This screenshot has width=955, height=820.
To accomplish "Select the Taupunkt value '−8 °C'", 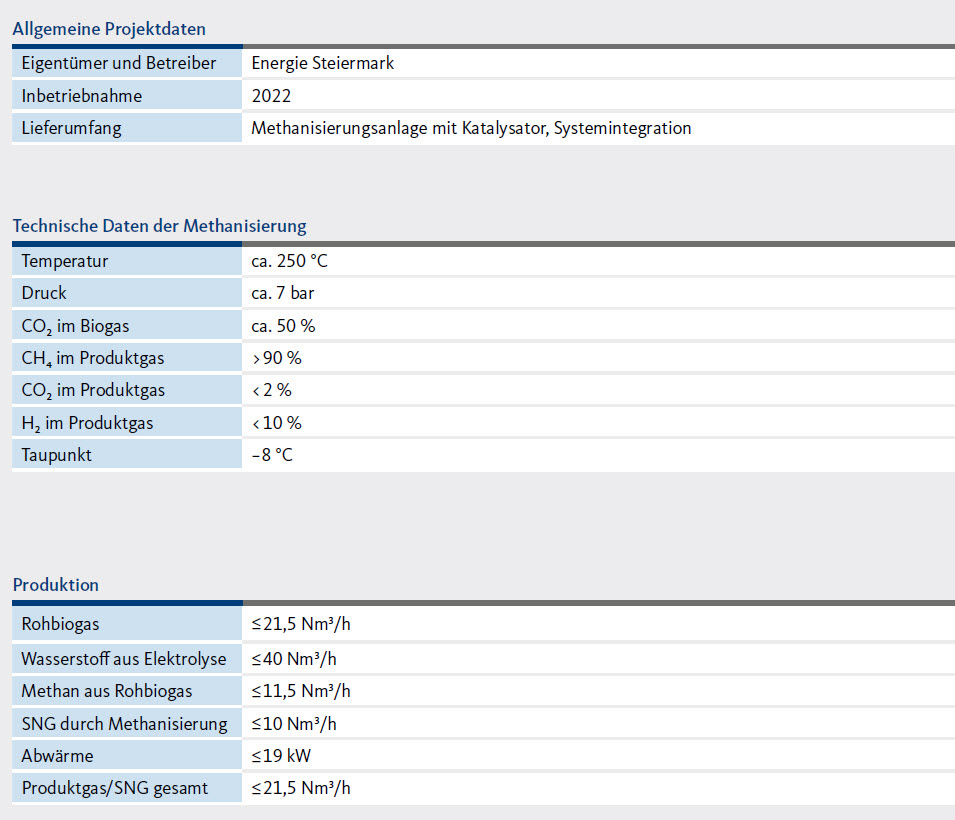I will pyautogui.click(x=272, y=455).
